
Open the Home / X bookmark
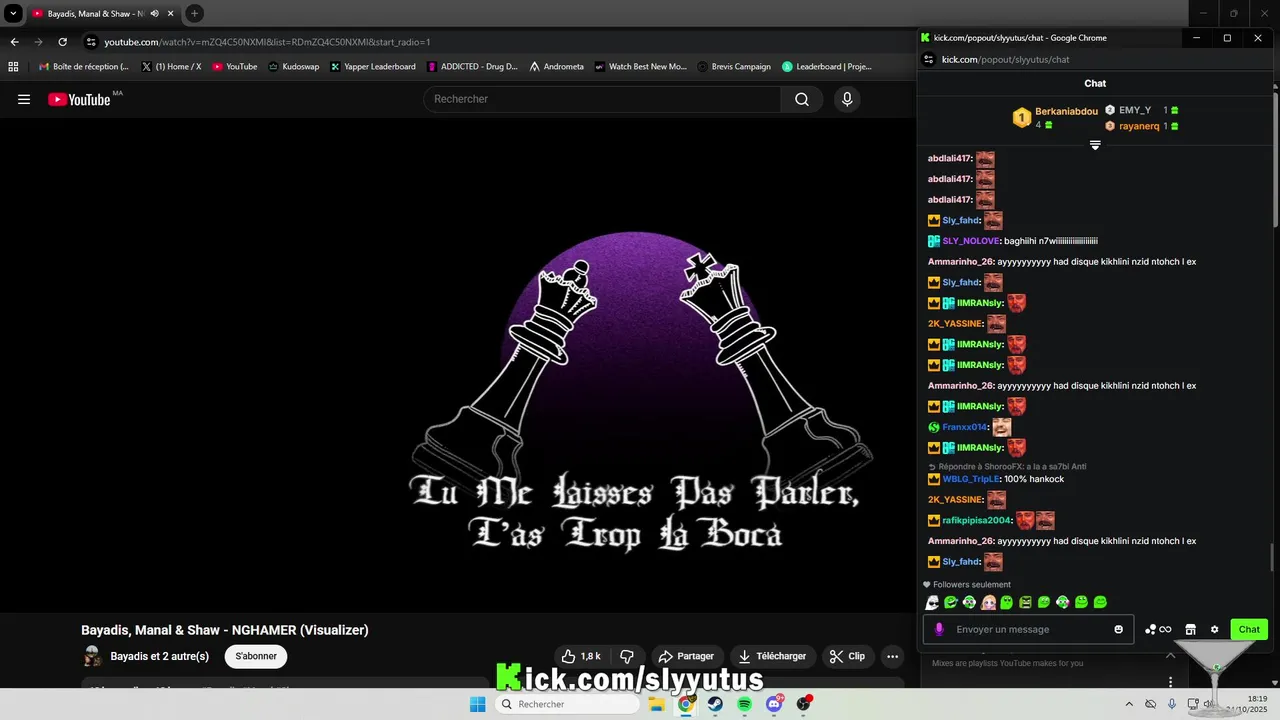[171, 67]
